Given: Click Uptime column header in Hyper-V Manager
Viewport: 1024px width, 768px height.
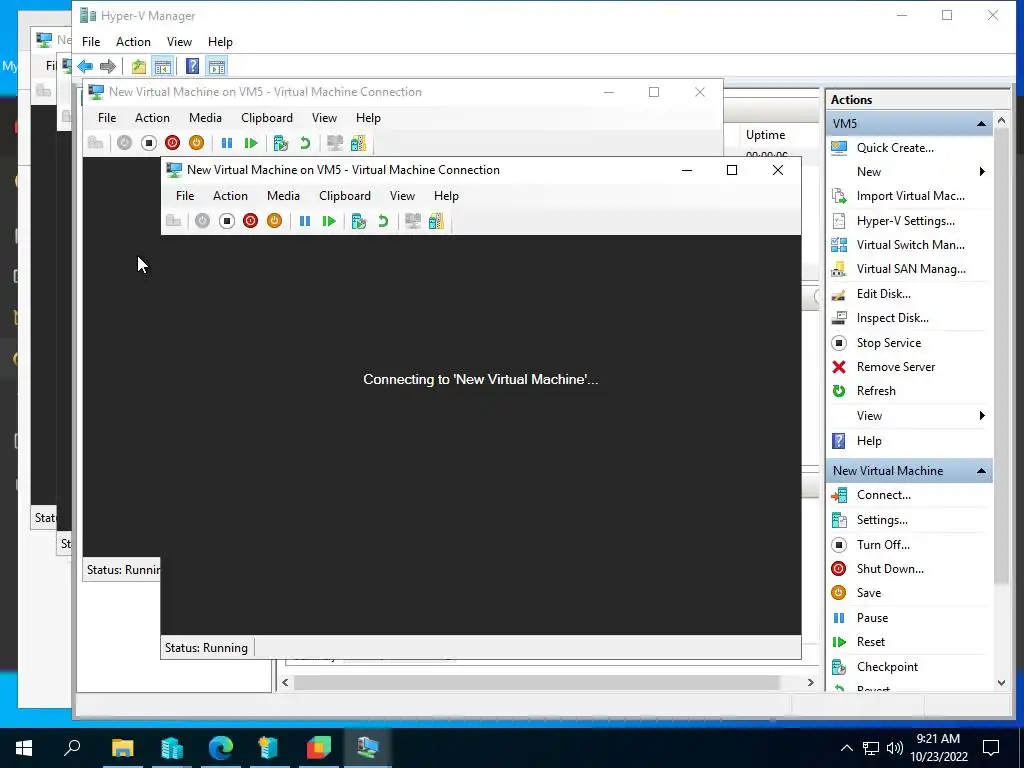Looking at the screenshot, I should click(x=765, y=135).
